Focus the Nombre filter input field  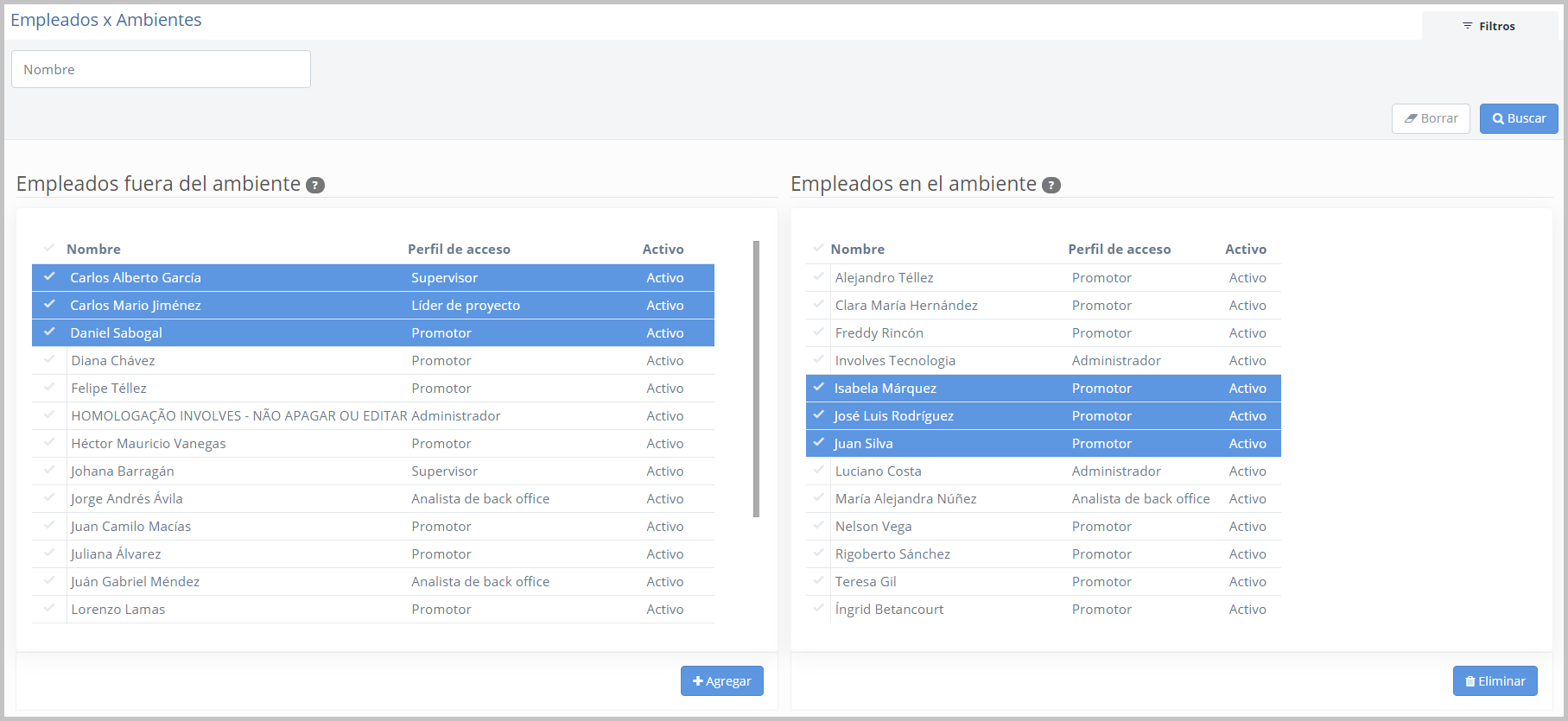tap(161, 69)
